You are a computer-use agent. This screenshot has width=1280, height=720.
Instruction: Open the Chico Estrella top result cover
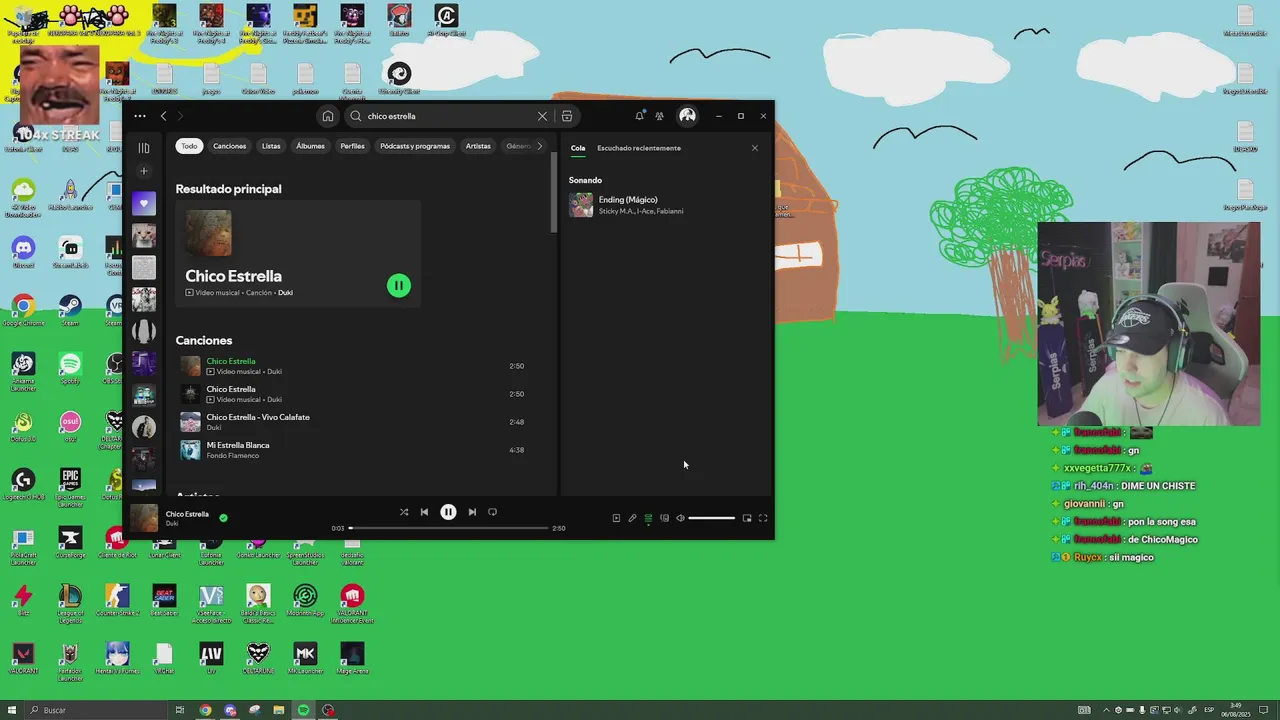click(x=209, y=233)
